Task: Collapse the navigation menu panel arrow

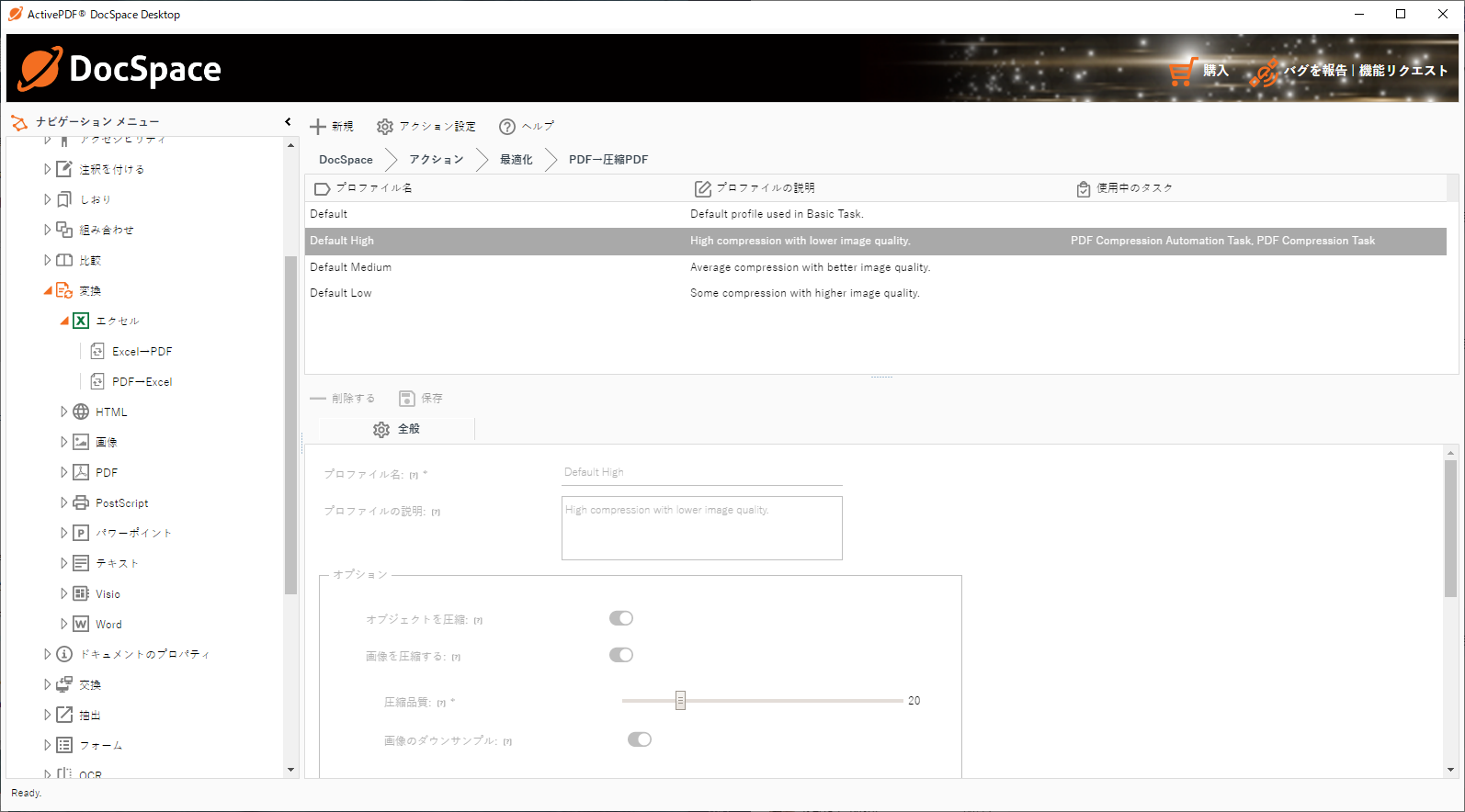Action: [288, 121]
